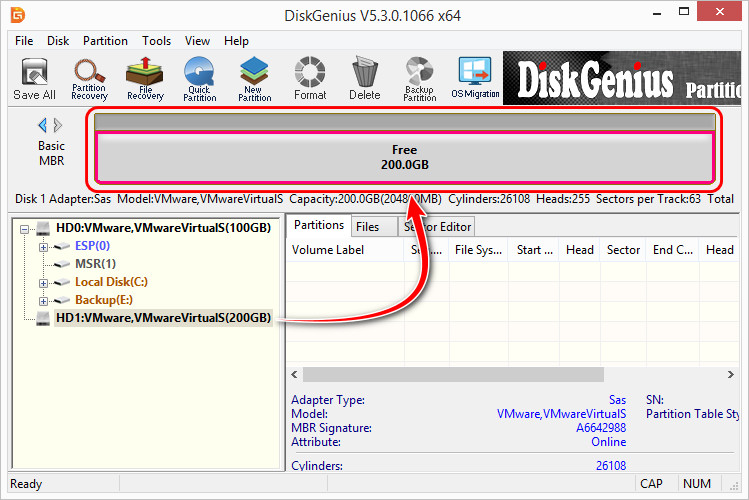Open the Disk menu
This screenshot has width=749, height=500.
58,41
